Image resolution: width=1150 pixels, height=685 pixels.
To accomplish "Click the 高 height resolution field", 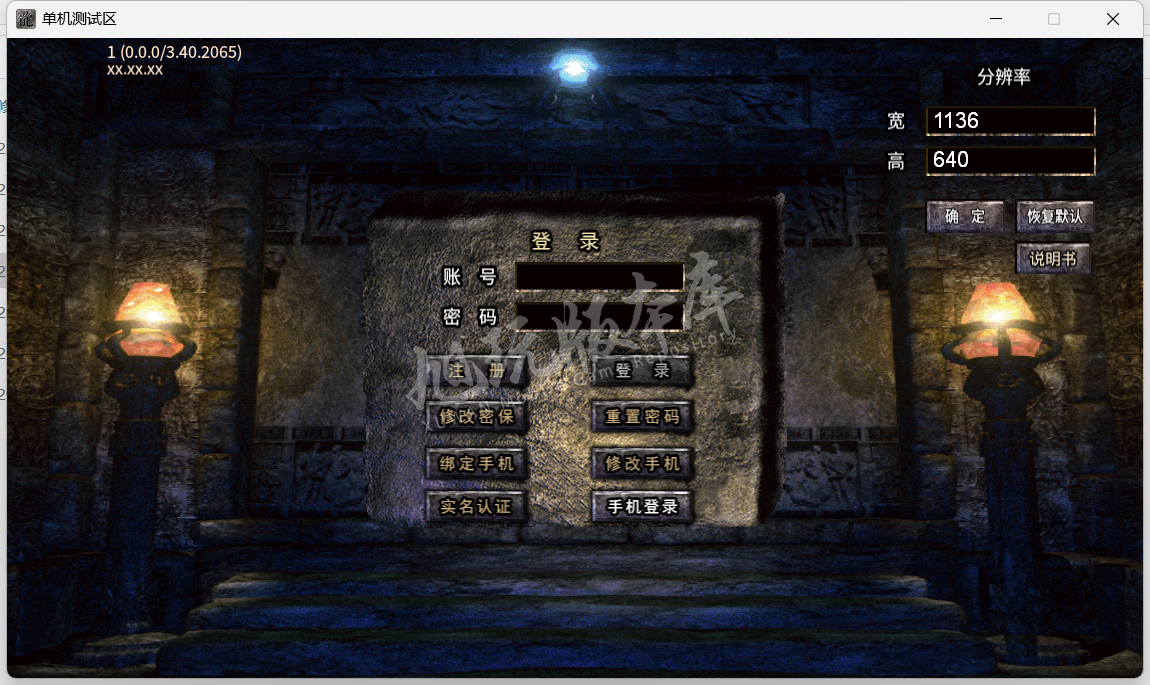I will (1011, 161).
